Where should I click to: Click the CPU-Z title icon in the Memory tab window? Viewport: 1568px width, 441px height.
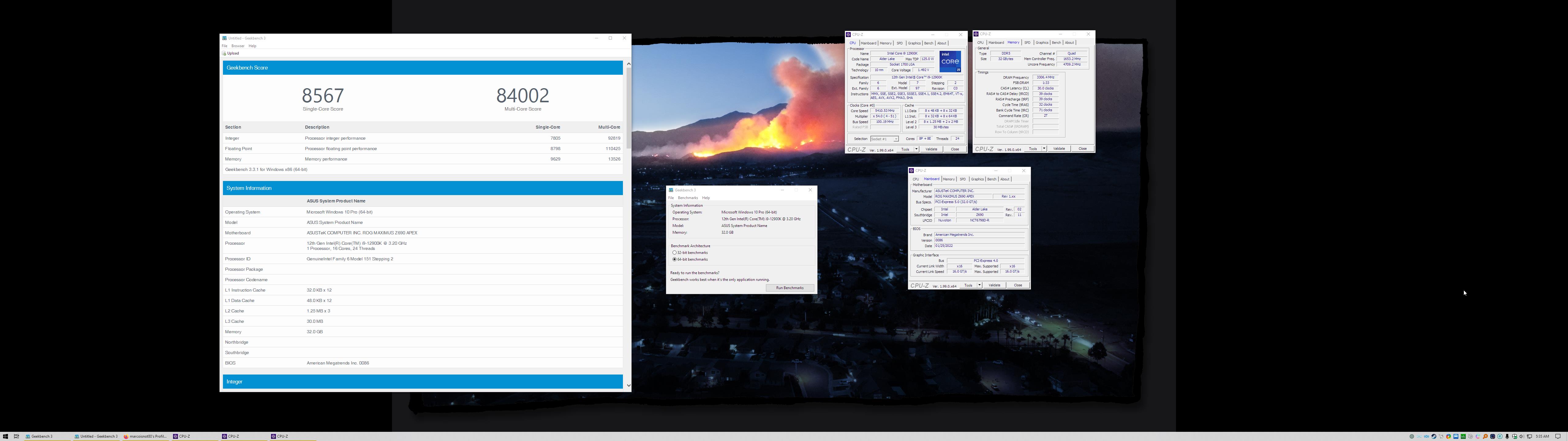click(976, 34)
